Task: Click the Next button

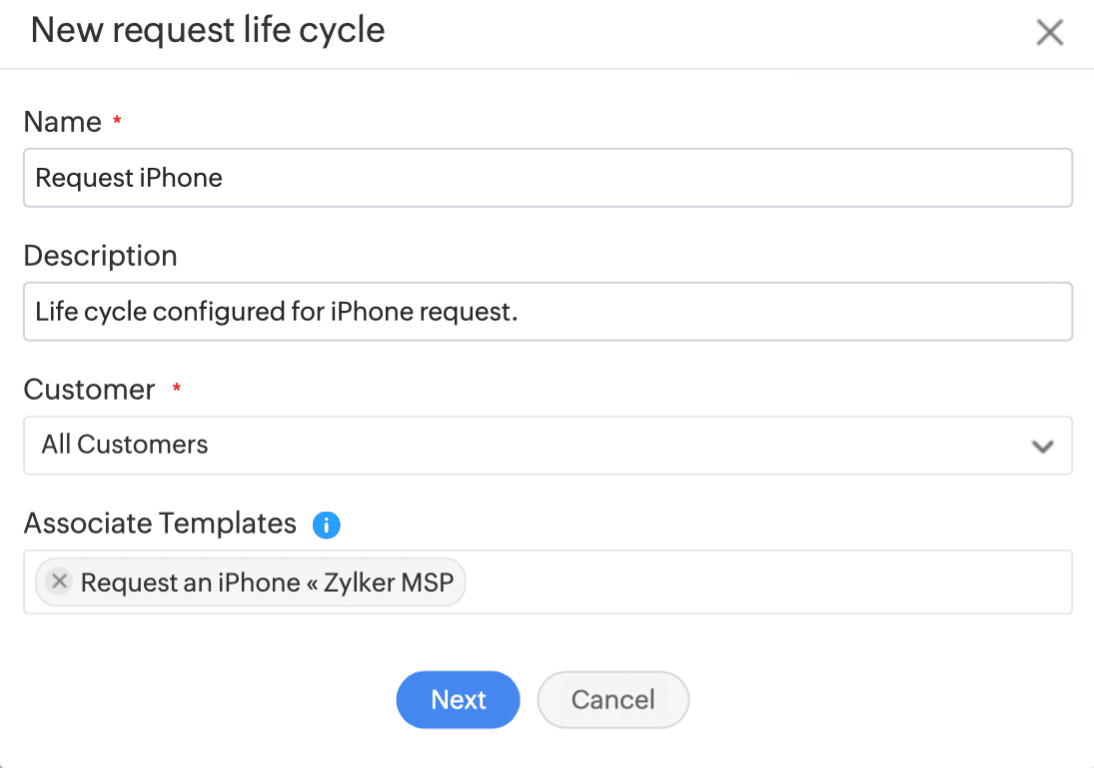Action: (458, 700)
